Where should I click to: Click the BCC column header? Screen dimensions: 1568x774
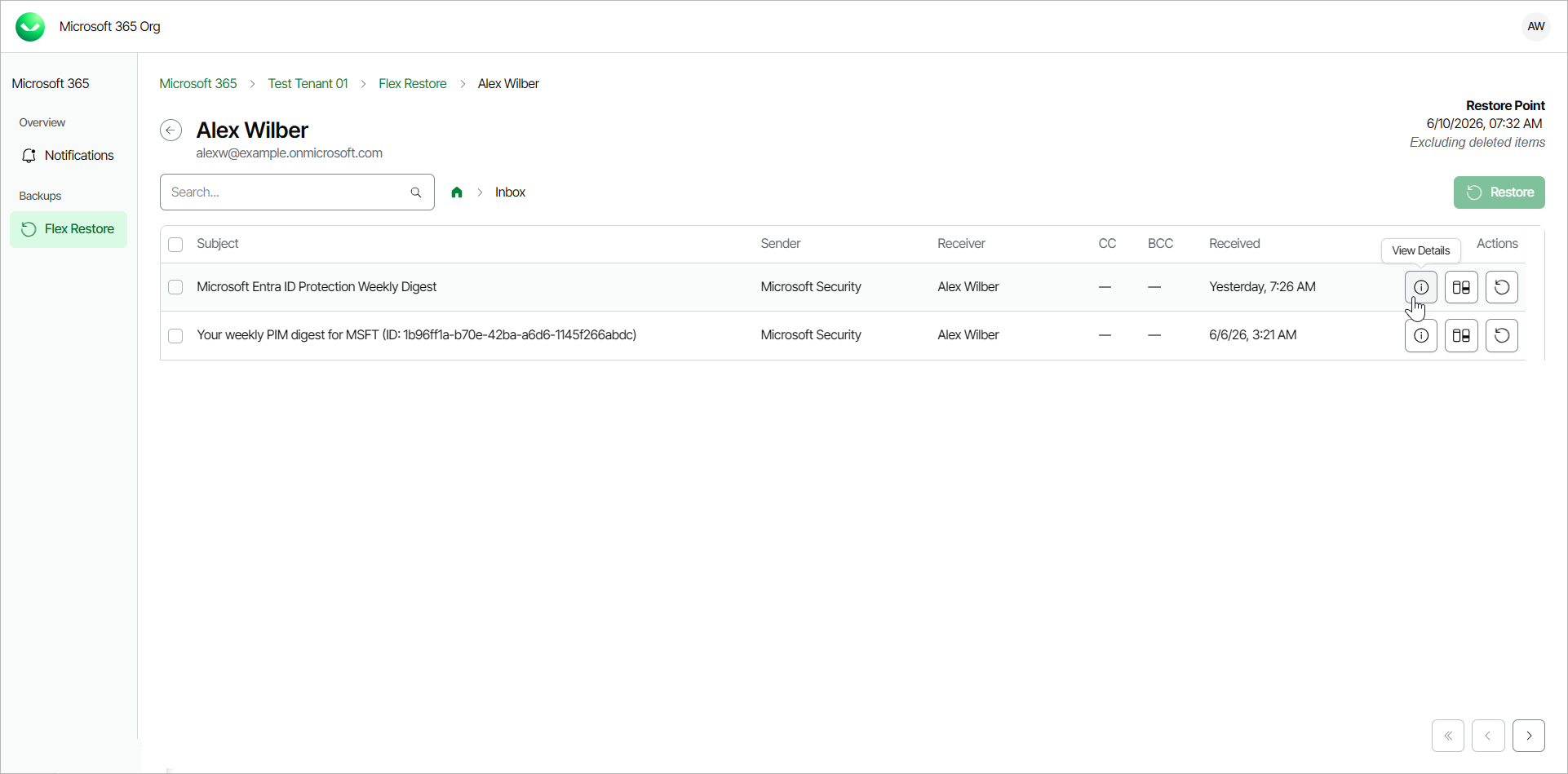point(1160,244)
